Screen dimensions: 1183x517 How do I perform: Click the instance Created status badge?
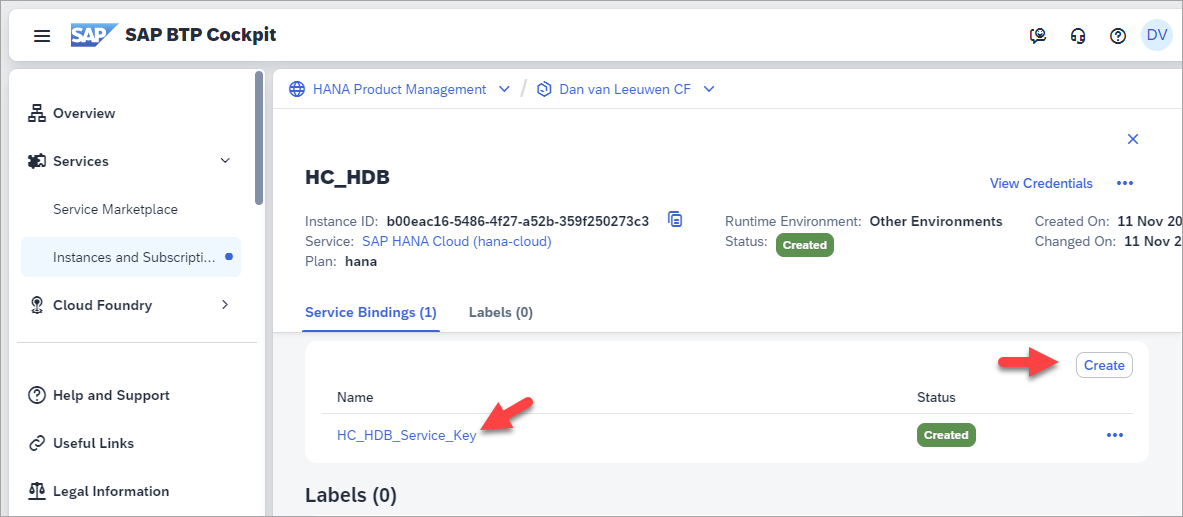click(804, 245)
